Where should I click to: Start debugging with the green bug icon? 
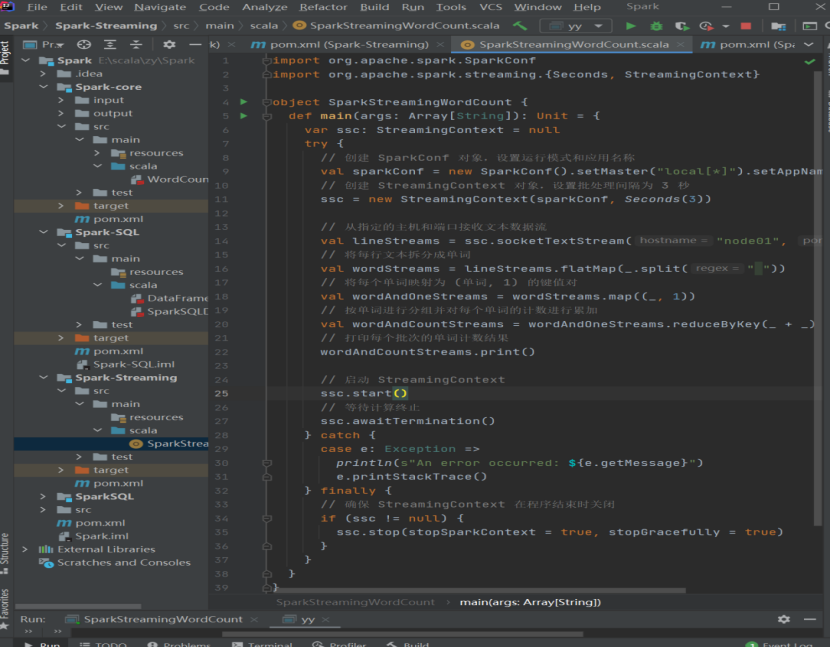pyautogui.click(x=656, y=26)
